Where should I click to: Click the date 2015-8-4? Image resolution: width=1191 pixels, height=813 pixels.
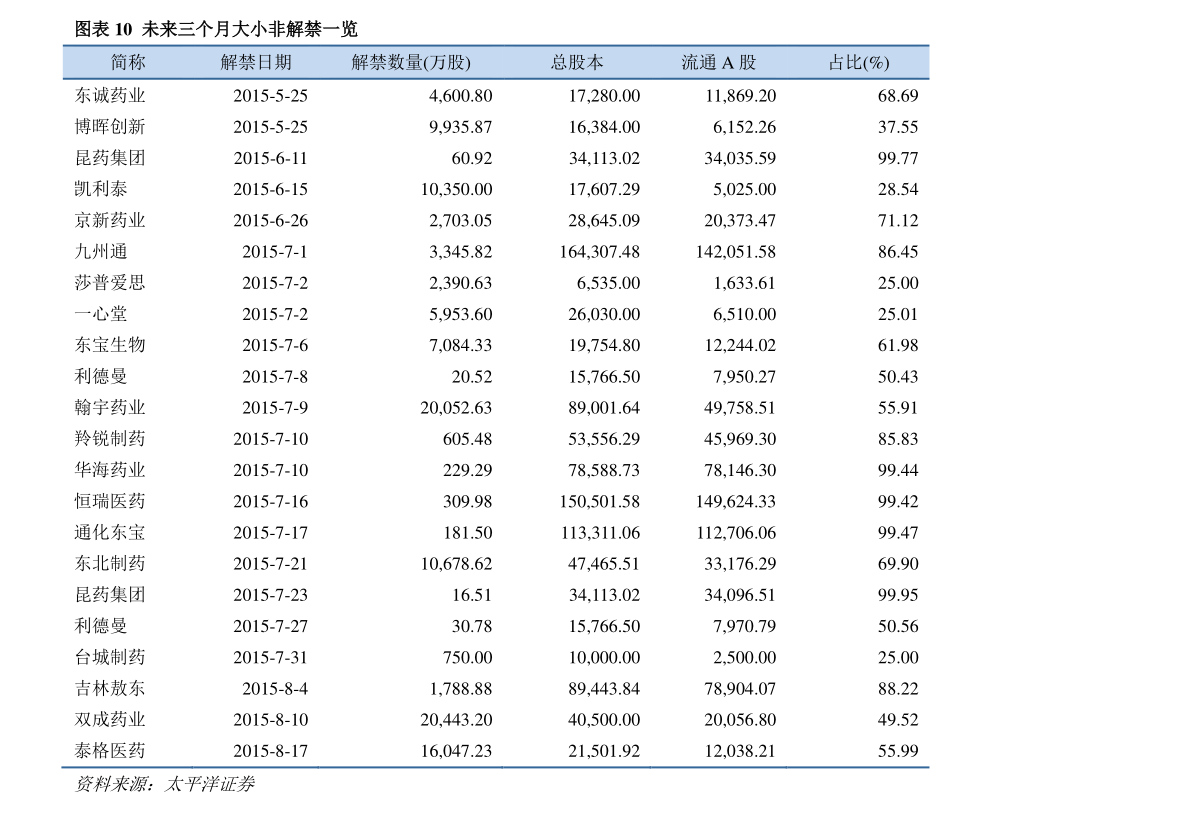click(275, 688)
